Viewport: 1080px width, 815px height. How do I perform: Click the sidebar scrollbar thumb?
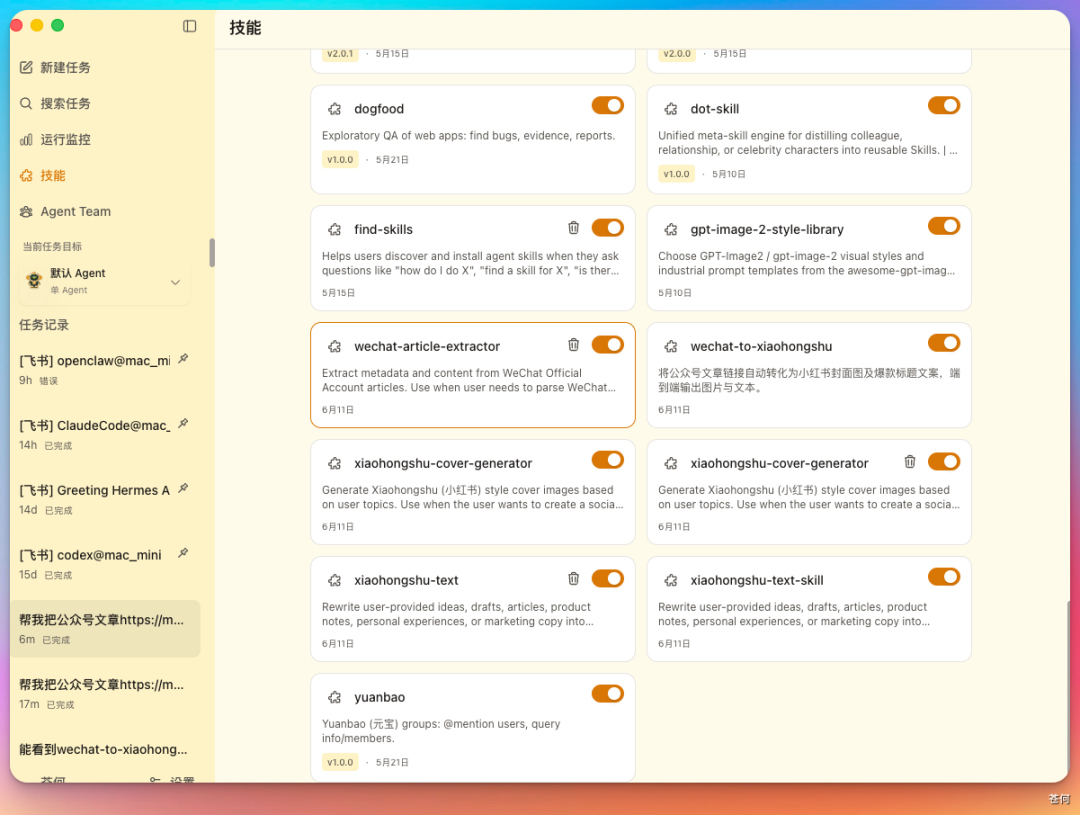212,252
